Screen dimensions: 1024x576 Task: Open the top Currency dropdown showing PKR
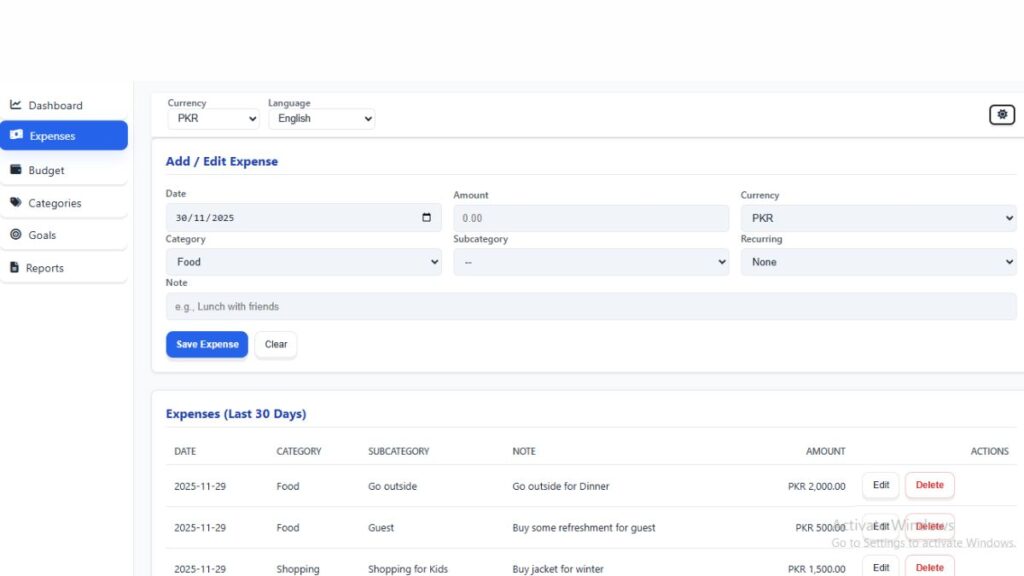[213, 118]
